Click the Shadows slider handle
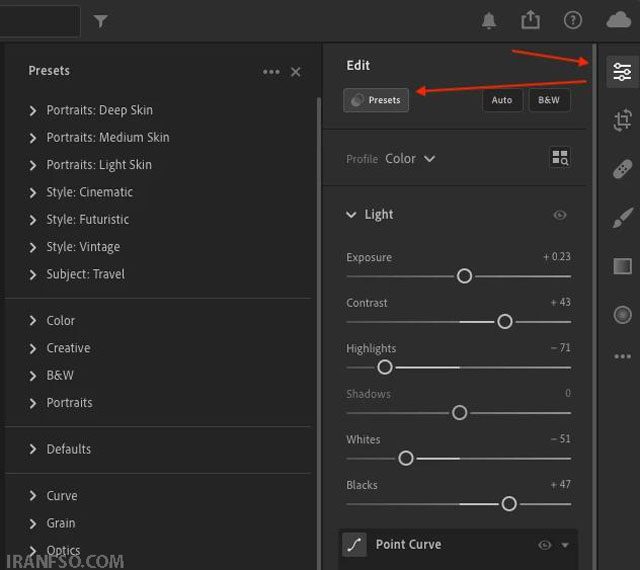Viewport: 640px width, 570px height. pyautogui.click(x=460, y=413)
